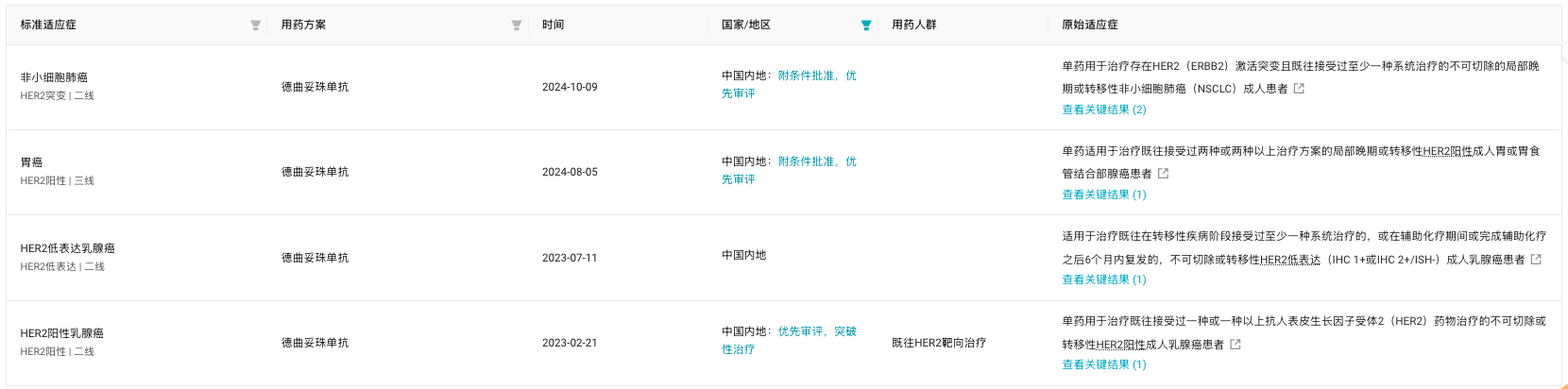1568x389 pixels.
Task: Open external link icon after 成人乳腺癌患者 in 2023-07-11 row
Action: pos(1536,260)
